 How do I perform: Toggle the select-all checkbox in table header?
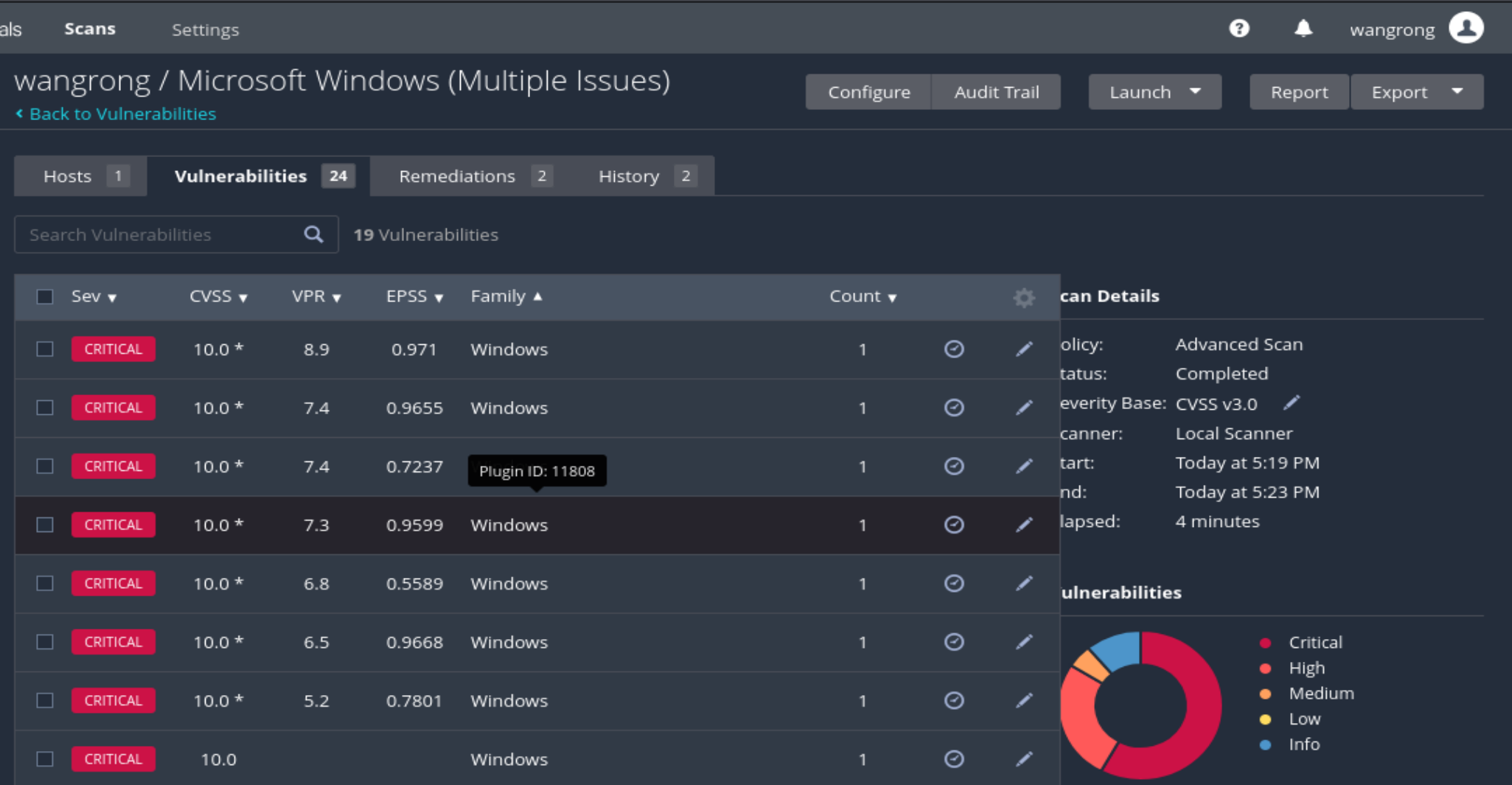click(45, 297)
